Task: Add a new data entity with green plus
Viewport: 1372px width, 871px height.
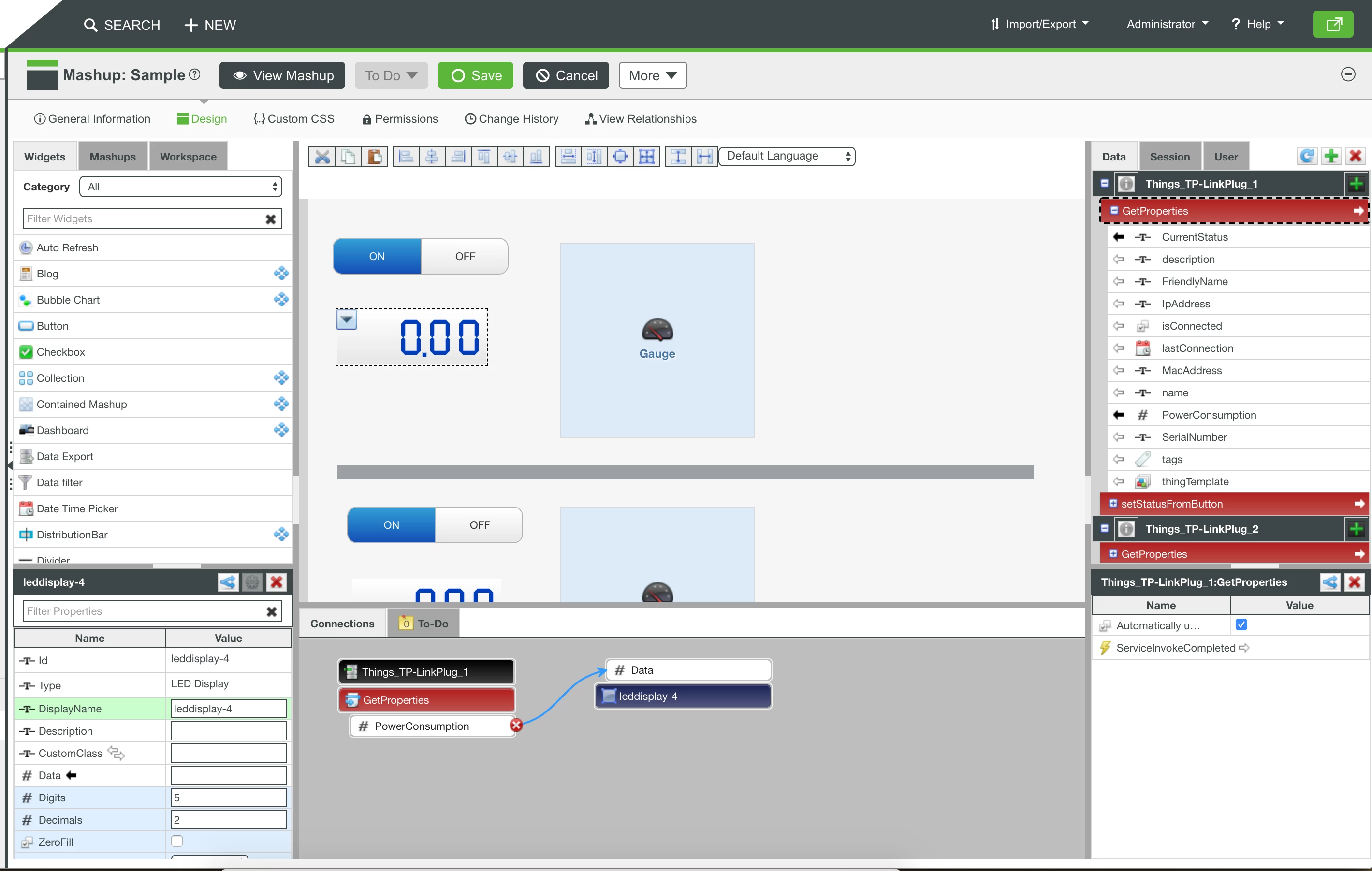Action: click(1331, 156)
